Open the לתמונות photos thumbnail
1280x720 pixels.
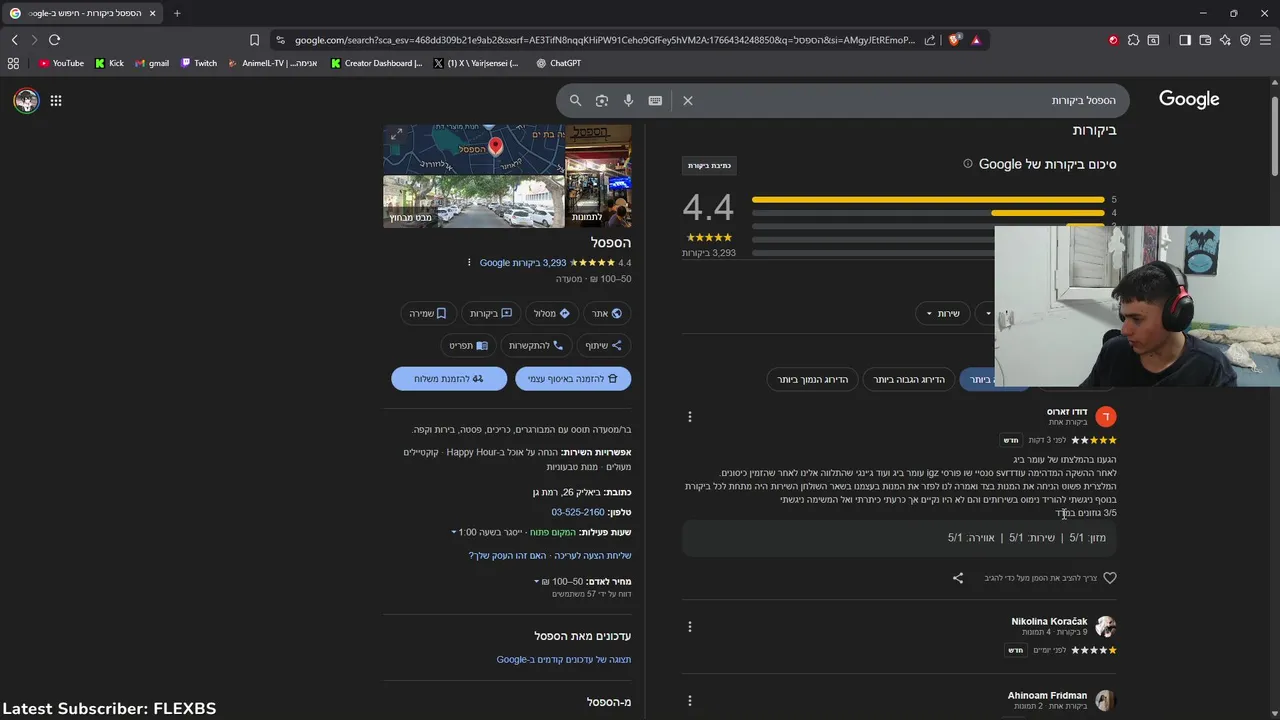pos(598,176)
